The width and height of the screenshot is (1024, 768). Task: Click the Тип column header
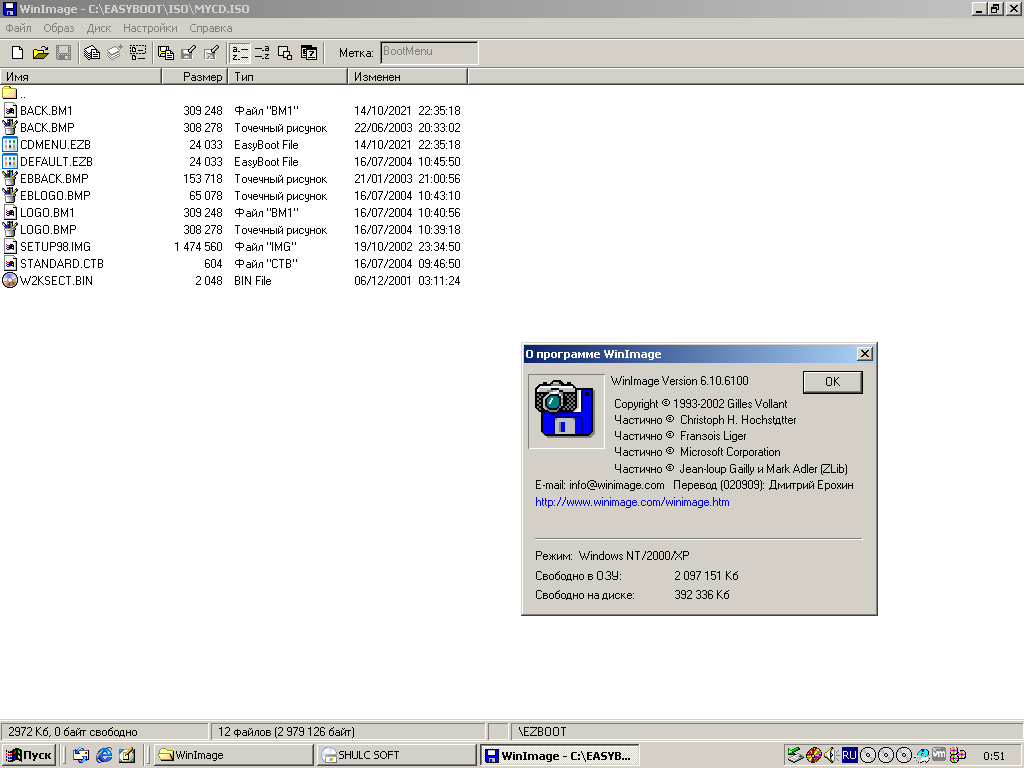point(287,76)
